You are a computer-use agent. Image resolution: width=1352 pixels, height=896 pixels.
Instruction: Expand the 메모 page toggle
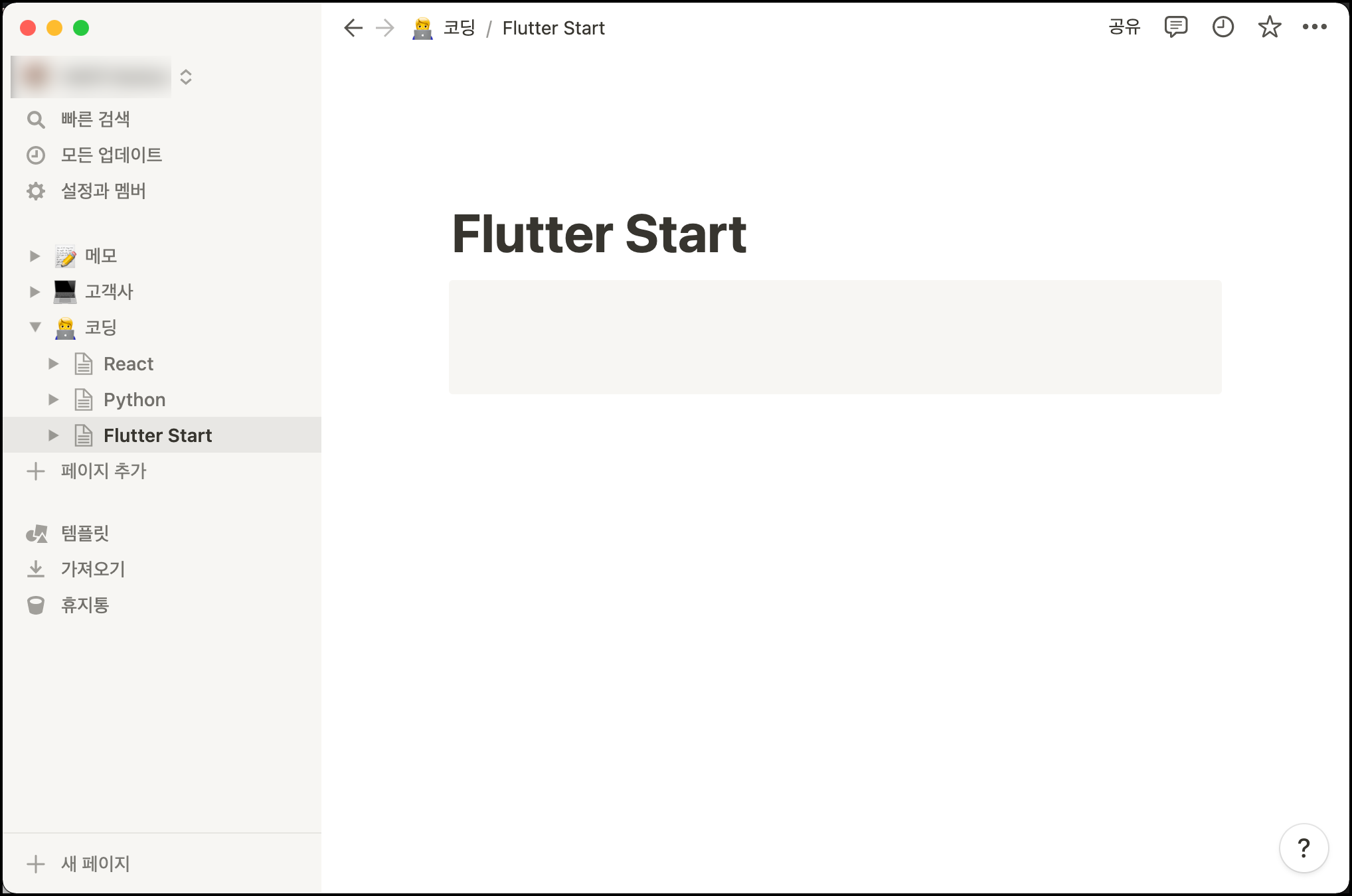[35, 256]
